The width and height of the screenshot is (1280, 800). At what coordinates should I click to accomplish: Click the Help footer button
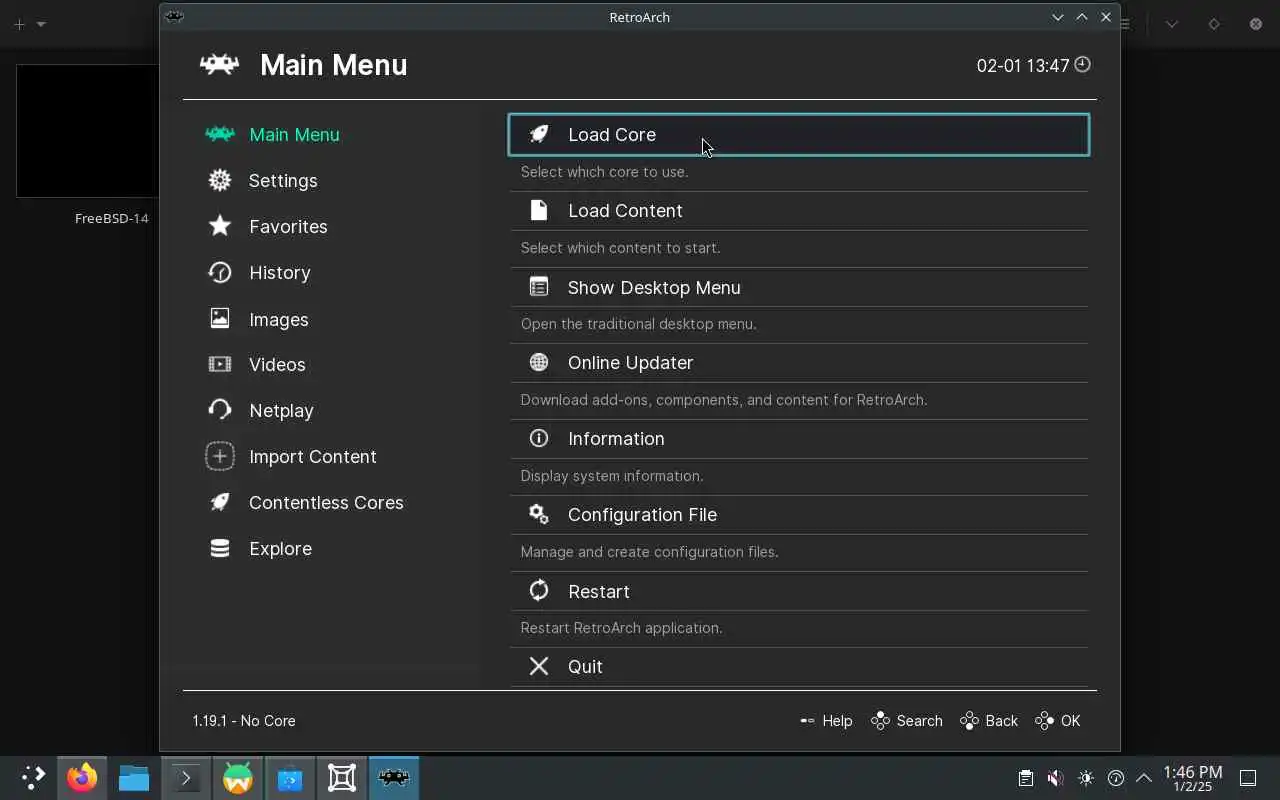tap(826, 721)
